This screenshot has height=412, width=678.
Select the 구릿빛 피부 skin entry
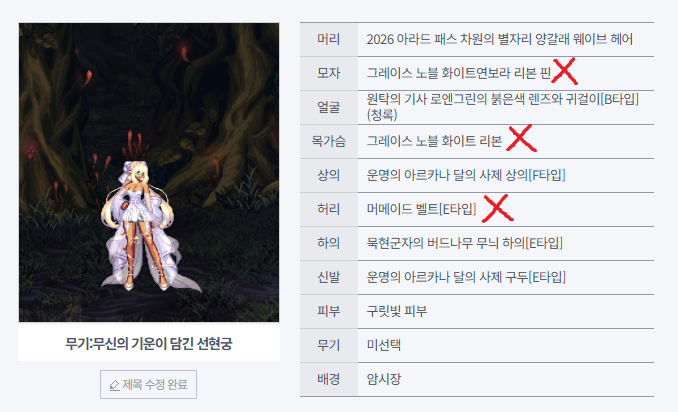tap(397, 311)
